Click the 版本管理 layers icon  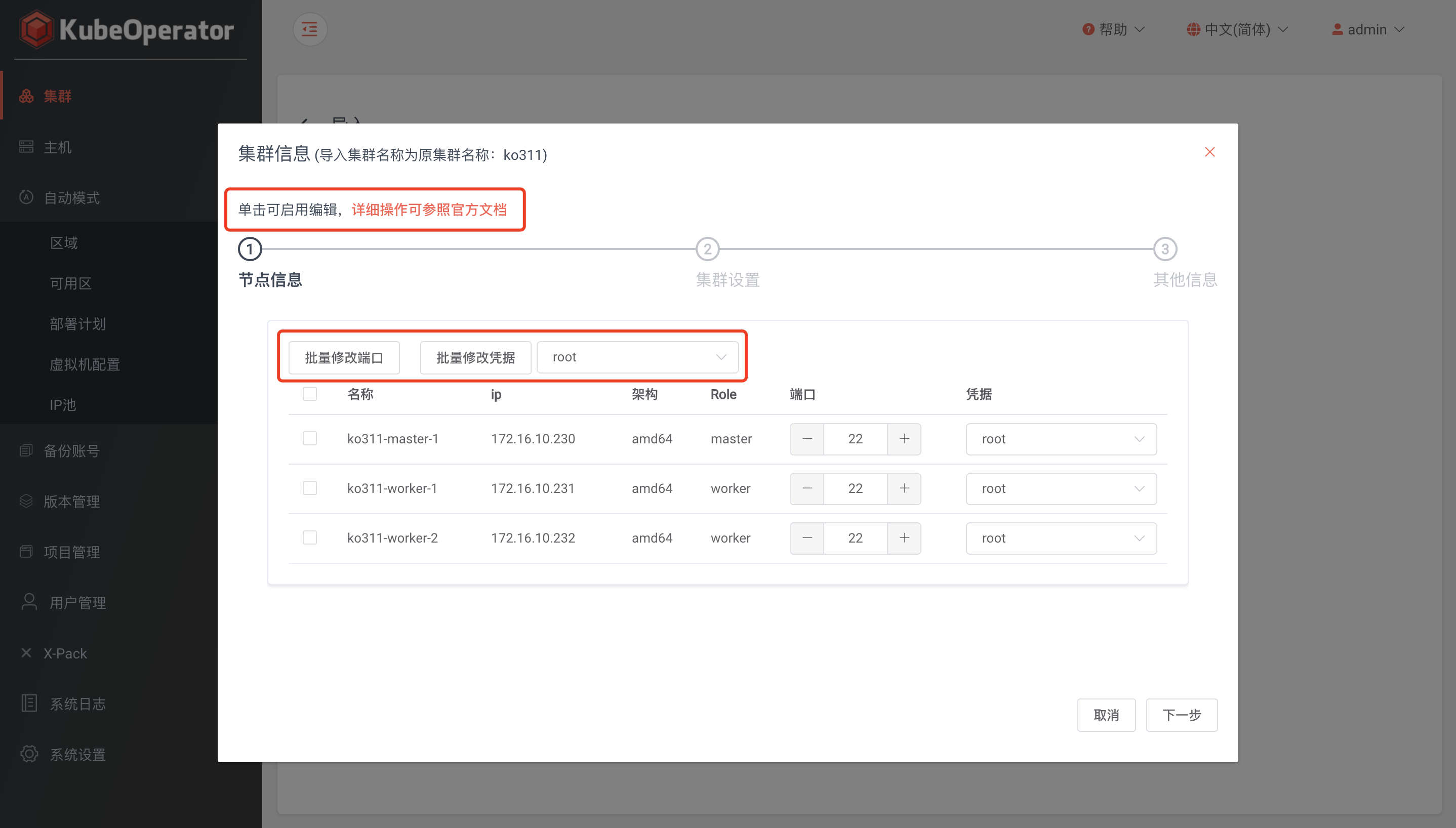tap(26, 501)
